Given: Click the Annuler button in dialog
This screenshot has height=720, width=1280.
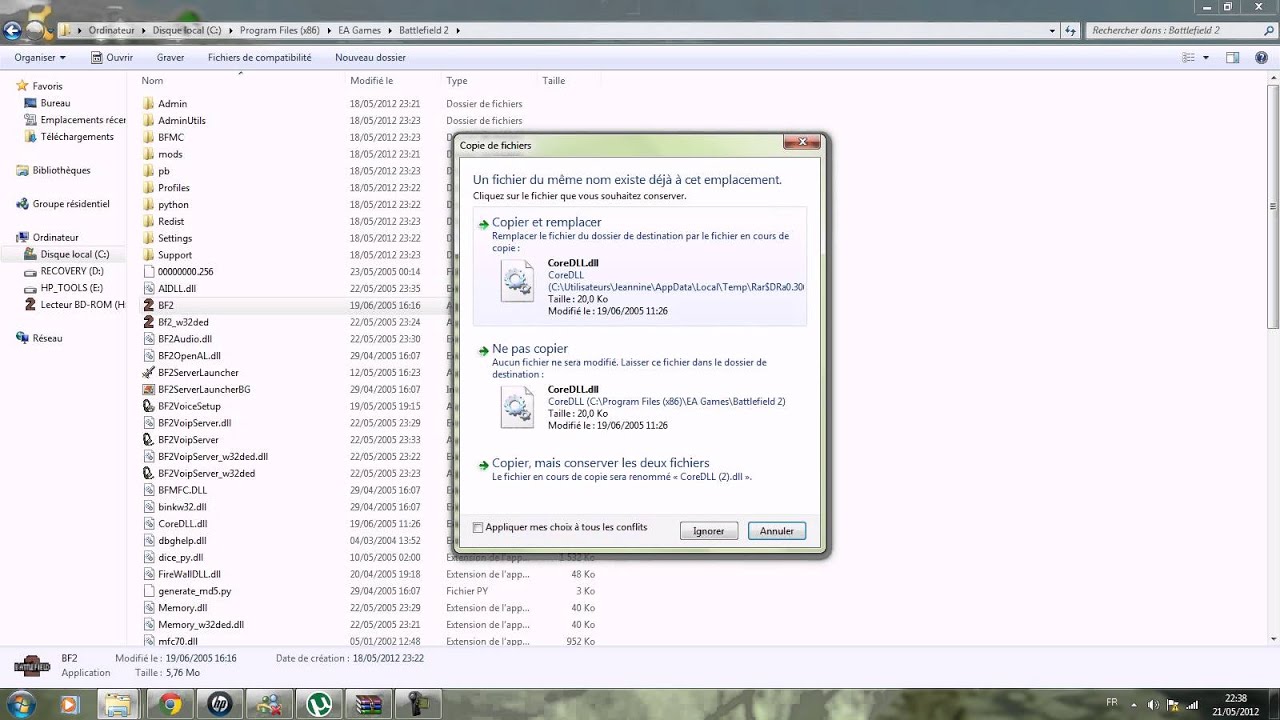Looking at the screenshot, I should point(776,531).
